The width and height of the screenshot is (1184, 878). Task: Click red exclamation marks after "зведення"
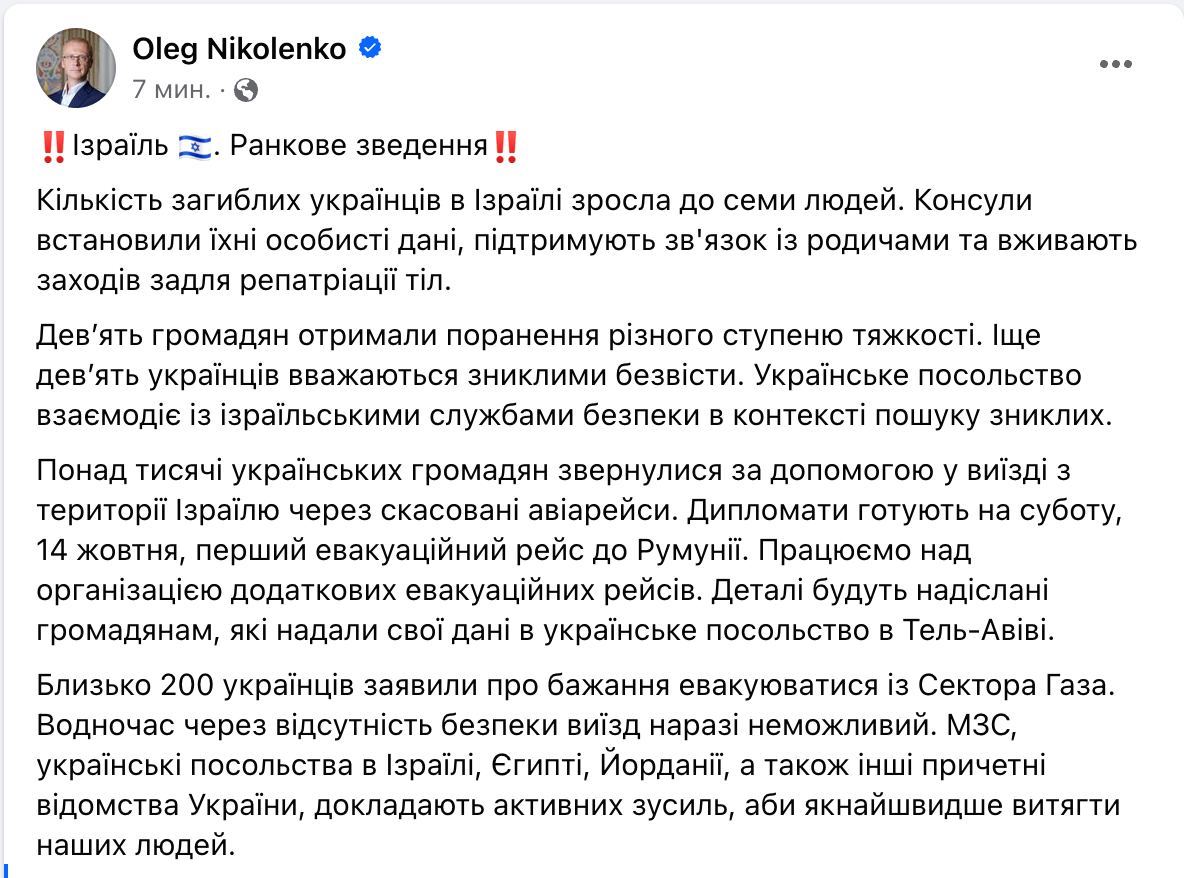(x=506, y=147)
